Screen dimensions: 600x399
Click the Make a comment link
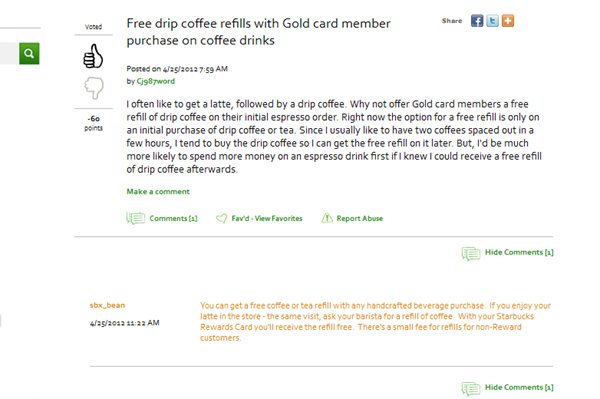[x=158, y=191]
